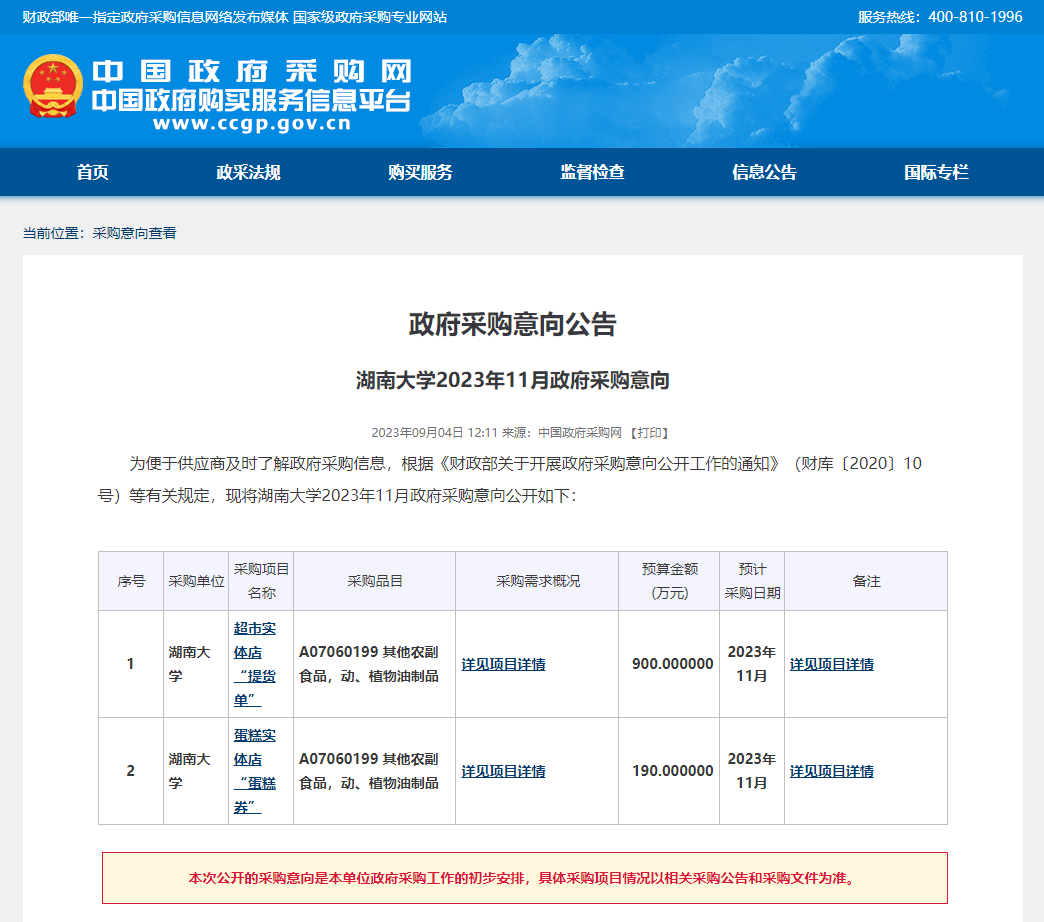Click the 预计采购日期 column header
Image resolution: width=1044 pixels, height=922 pixels.
point(752,581)
